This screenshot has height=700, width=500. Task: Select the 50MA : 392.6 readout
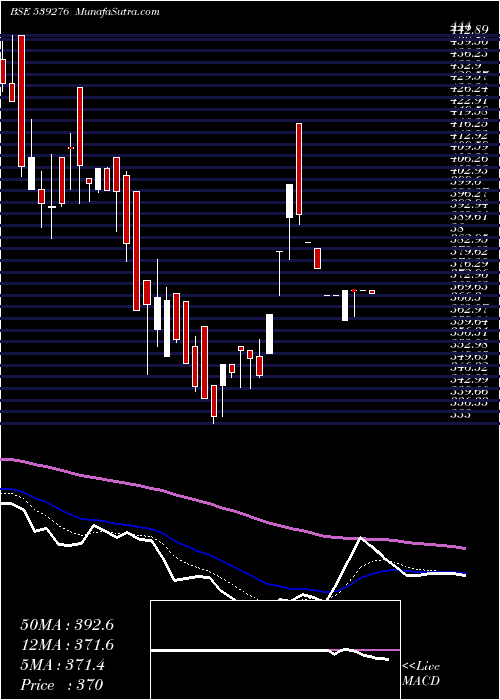67,625
